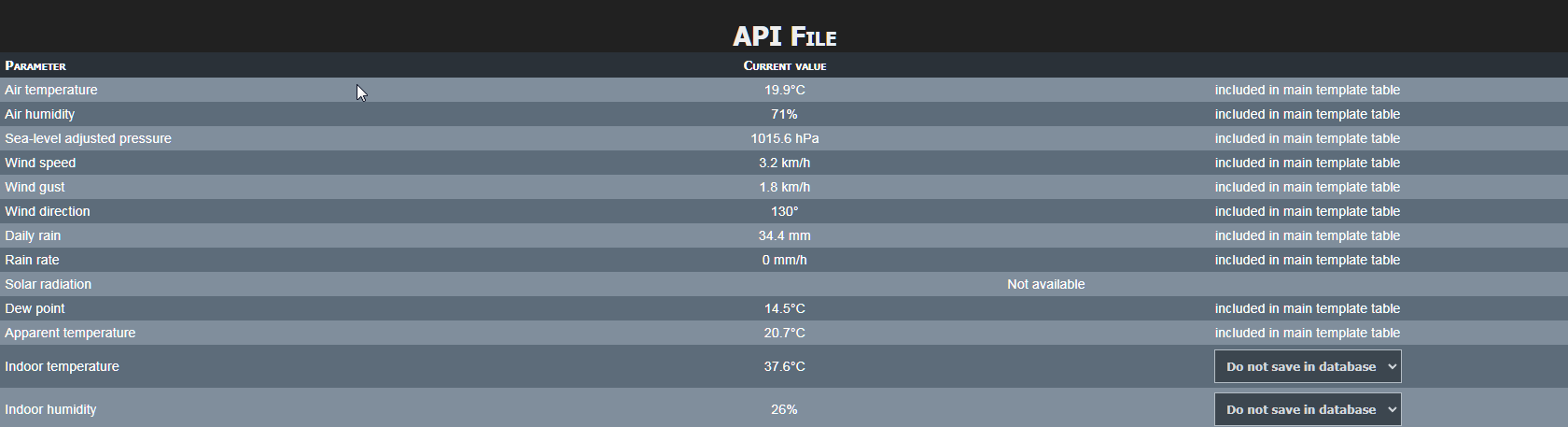This screenshot has height=427, width=1568.
Task: Open the Indoor temperature database dropdown
Action: point(1307,366)
